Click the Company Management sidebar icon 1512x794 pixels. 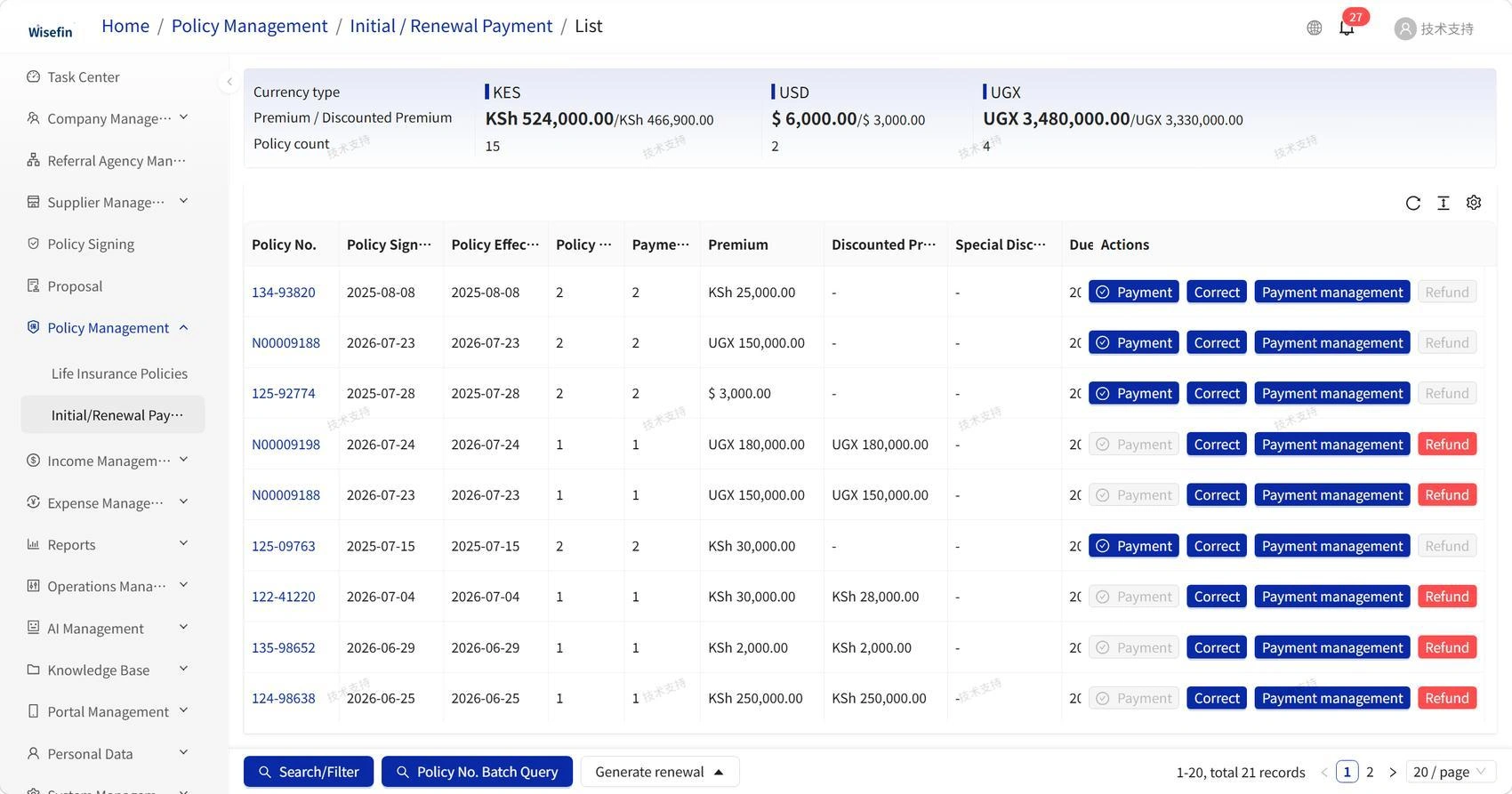point(33,118)
